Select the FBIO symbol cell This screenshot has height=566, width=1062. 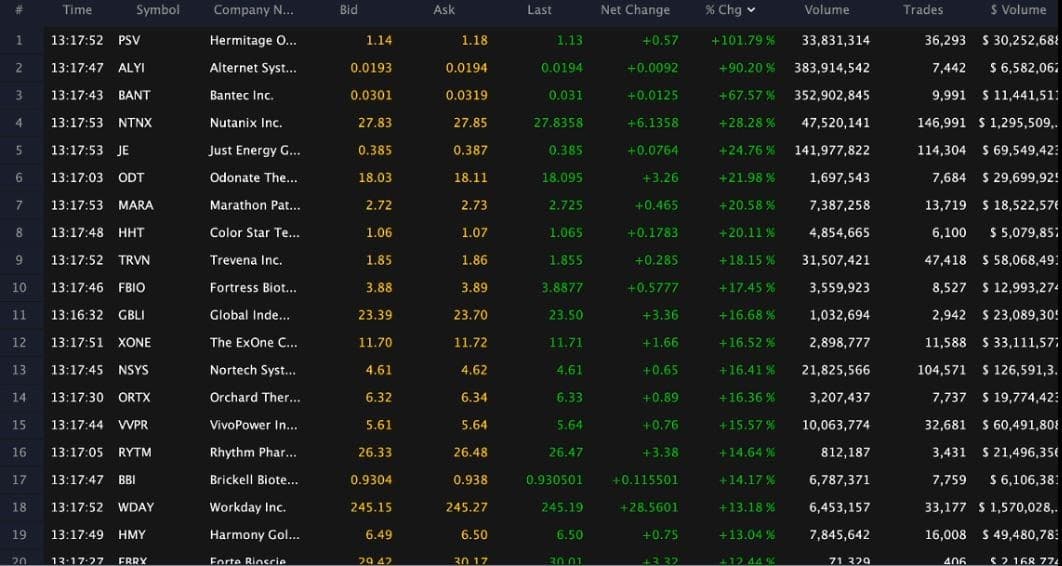131,288
